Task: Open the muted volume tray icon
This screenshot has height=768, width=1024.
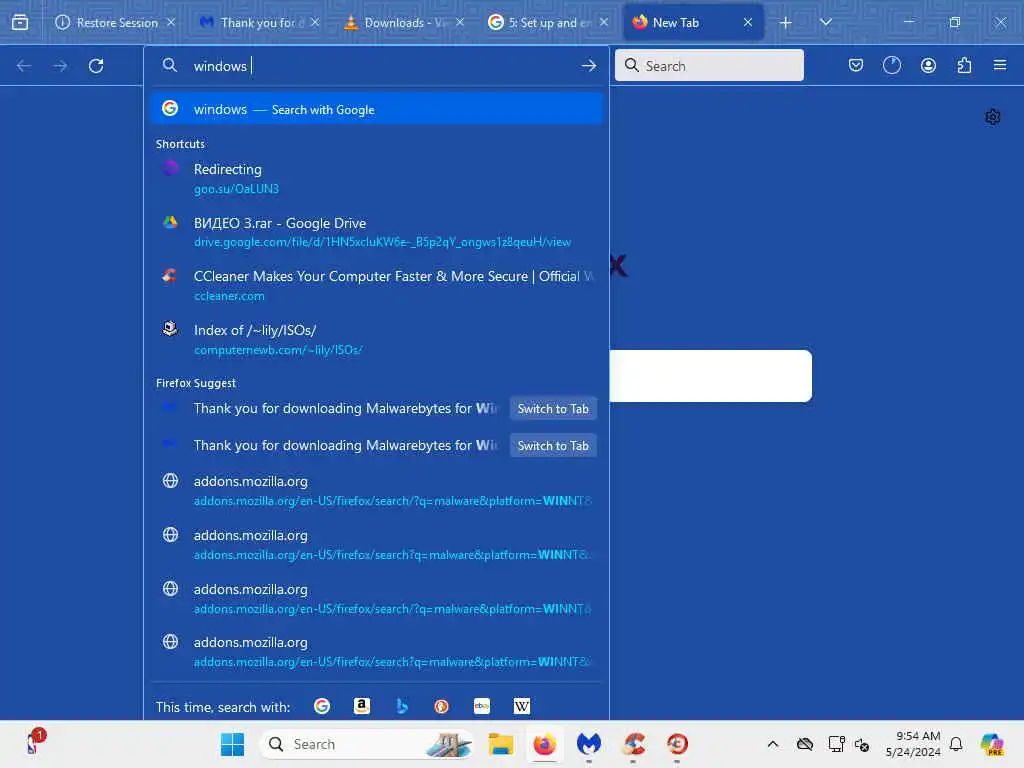Action: (x=862, y=744)
